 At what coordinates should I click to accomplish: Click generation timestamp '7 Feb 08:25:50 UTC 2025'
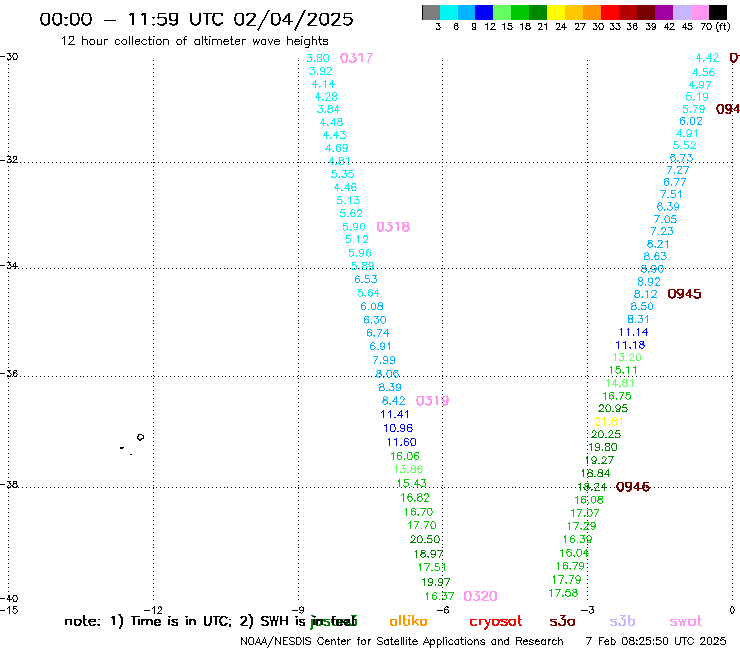[x=656, y=641]
